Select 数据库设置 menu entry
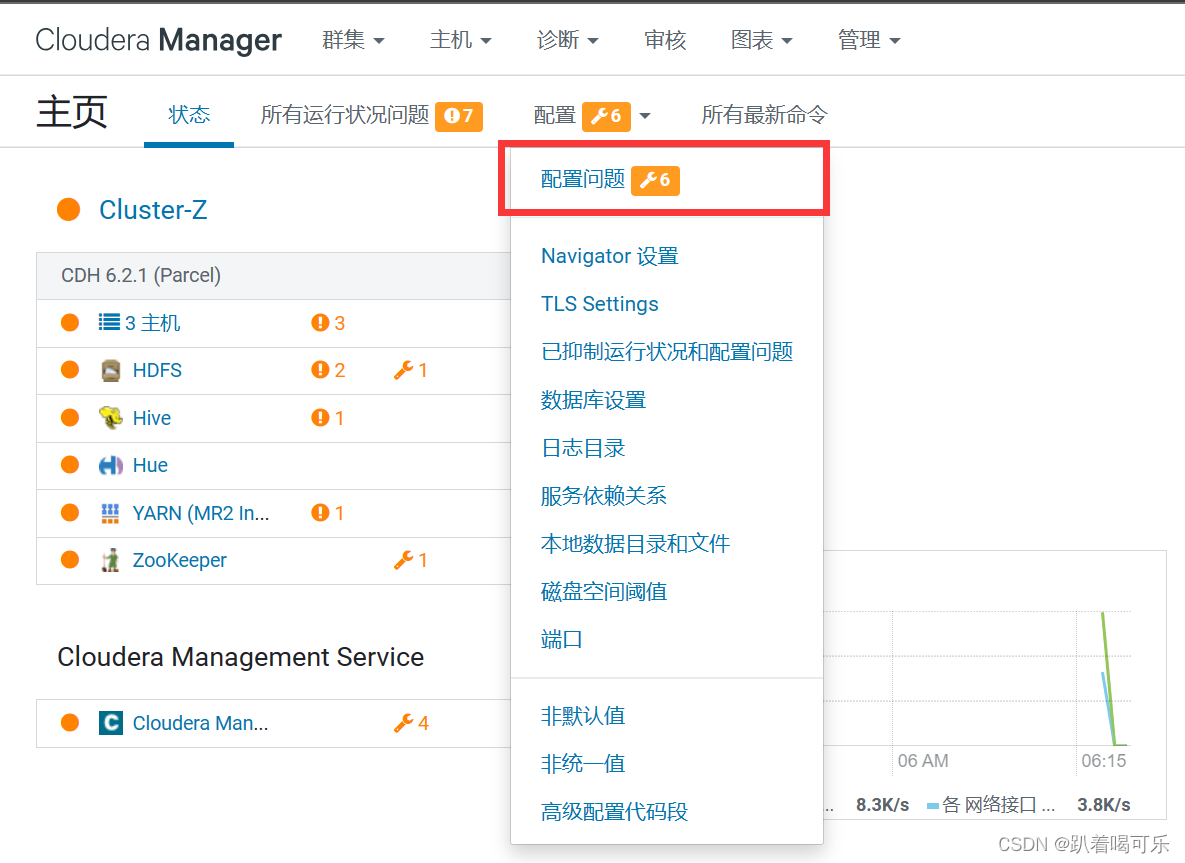This screenshot has height=863, width=1185. point(593,400)
